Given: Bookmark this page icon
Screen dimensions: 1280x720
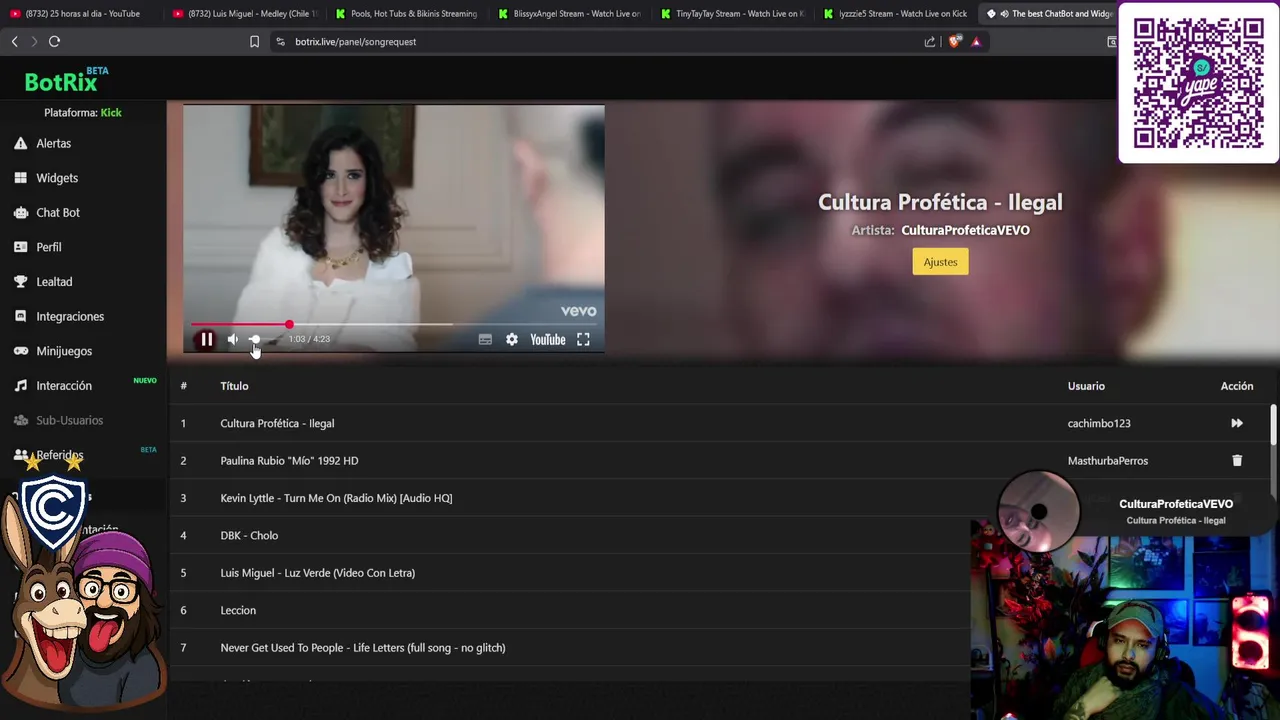Looking at the screenshot, I should point(254,41).
